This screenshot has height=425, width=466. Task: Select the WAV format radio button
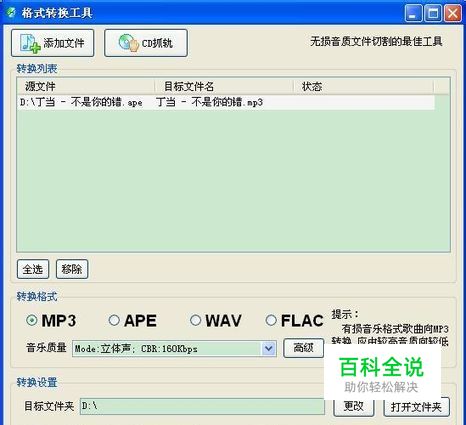(195, 320)
